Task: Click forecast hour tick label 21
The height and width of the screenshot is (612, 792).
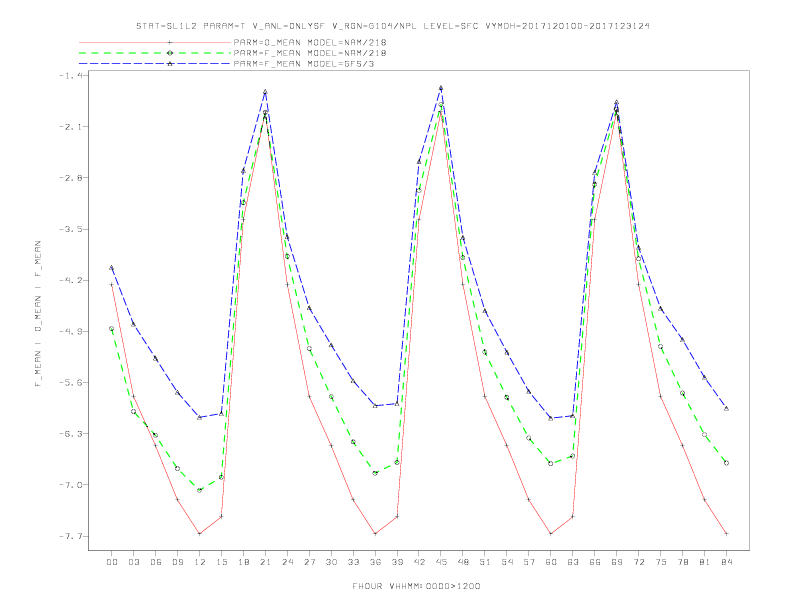Action: tap(265, 562)
